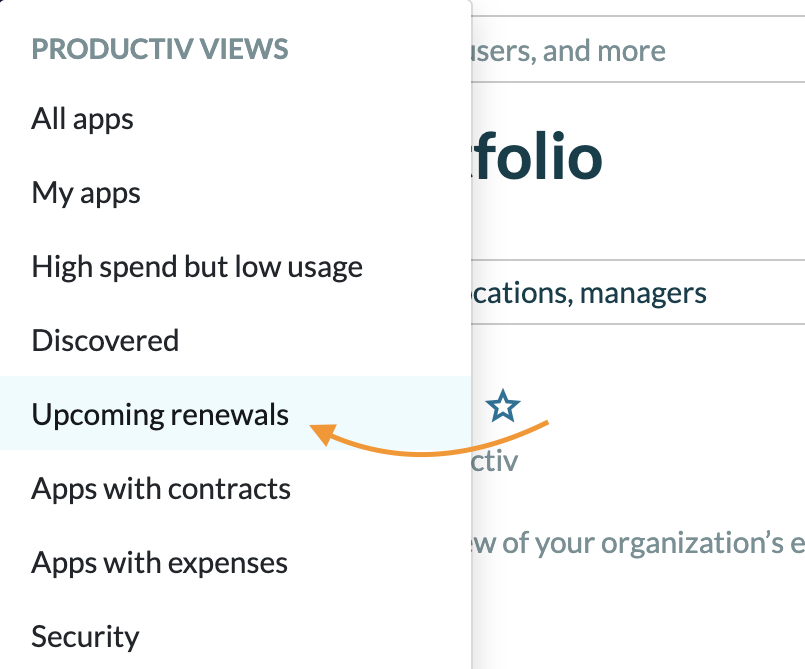805x669 pixels.
Task: Click empty panel space right of Security
Action: (300, 637)
